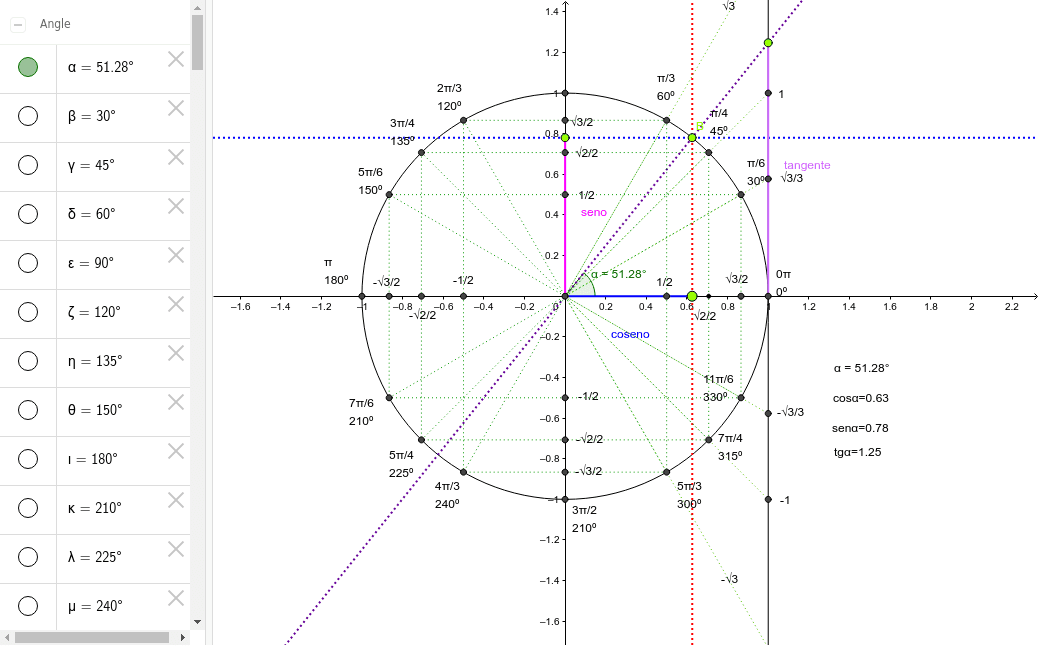Delete the μ = 240° entry
The width and height of the screenshot is (1040, 647).
point(176,599)
